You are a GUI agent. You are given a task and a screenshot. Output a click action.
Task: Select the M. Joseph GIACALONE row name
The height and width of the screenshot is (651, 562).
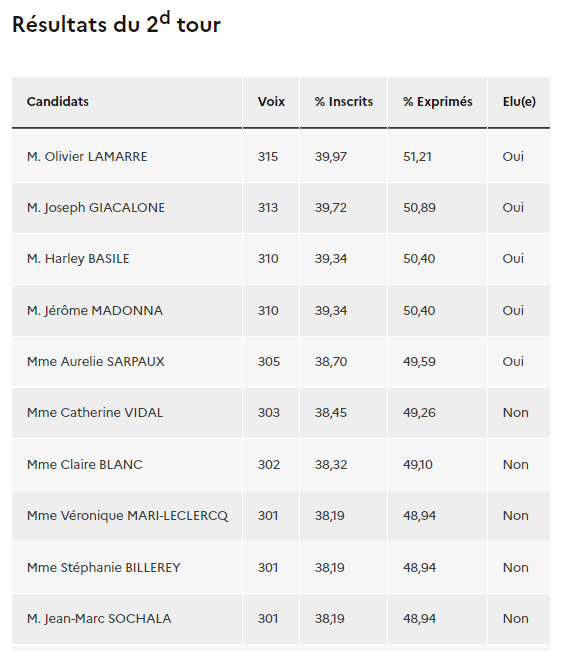[96, 208]
